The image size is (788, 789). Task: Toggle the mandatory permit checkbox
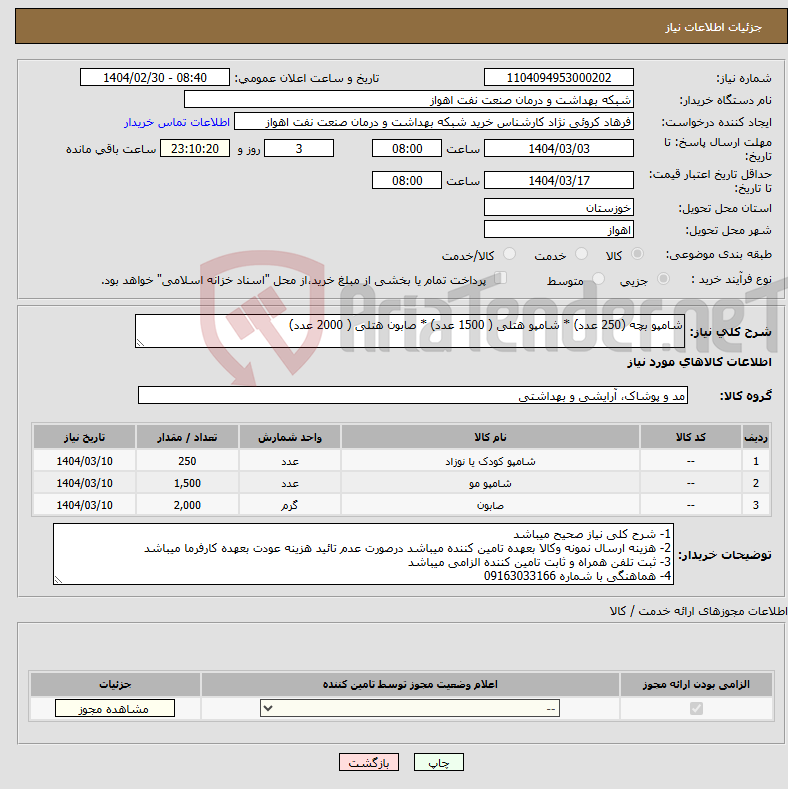click(x=696, y=708)
